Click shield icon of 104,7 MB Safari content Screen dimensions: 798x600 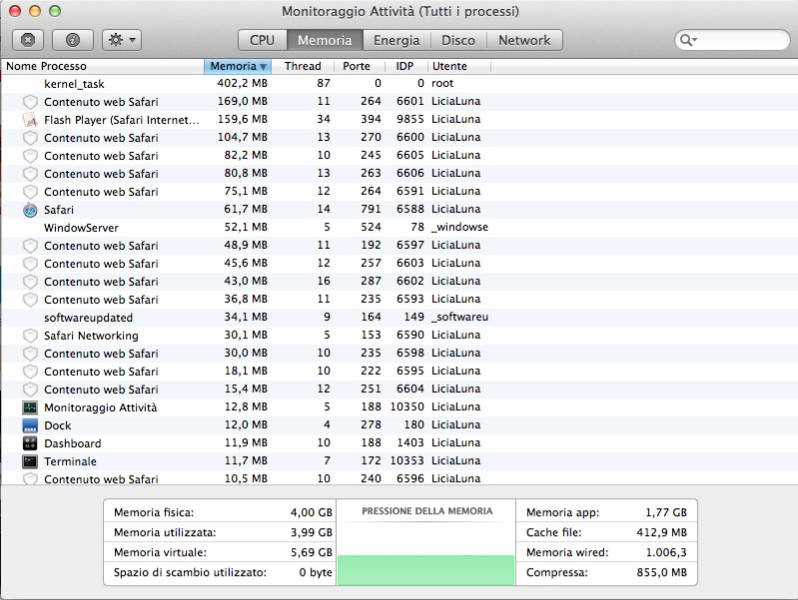30,138
